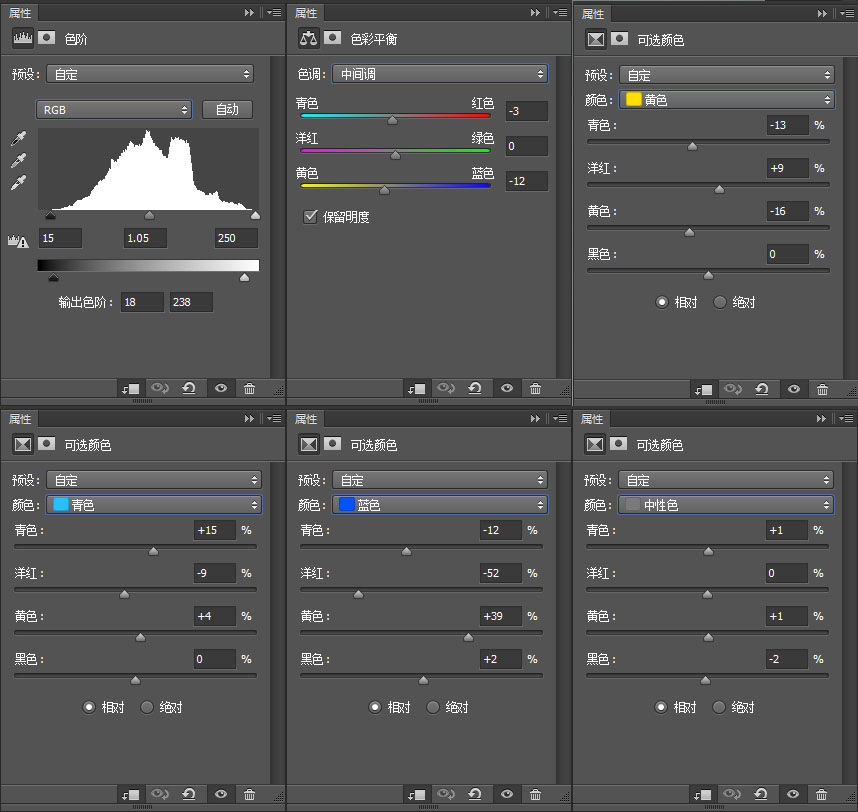Pick the gray point eyedropper in Levels panel
858x812 pixels.
tap(19, 160)
